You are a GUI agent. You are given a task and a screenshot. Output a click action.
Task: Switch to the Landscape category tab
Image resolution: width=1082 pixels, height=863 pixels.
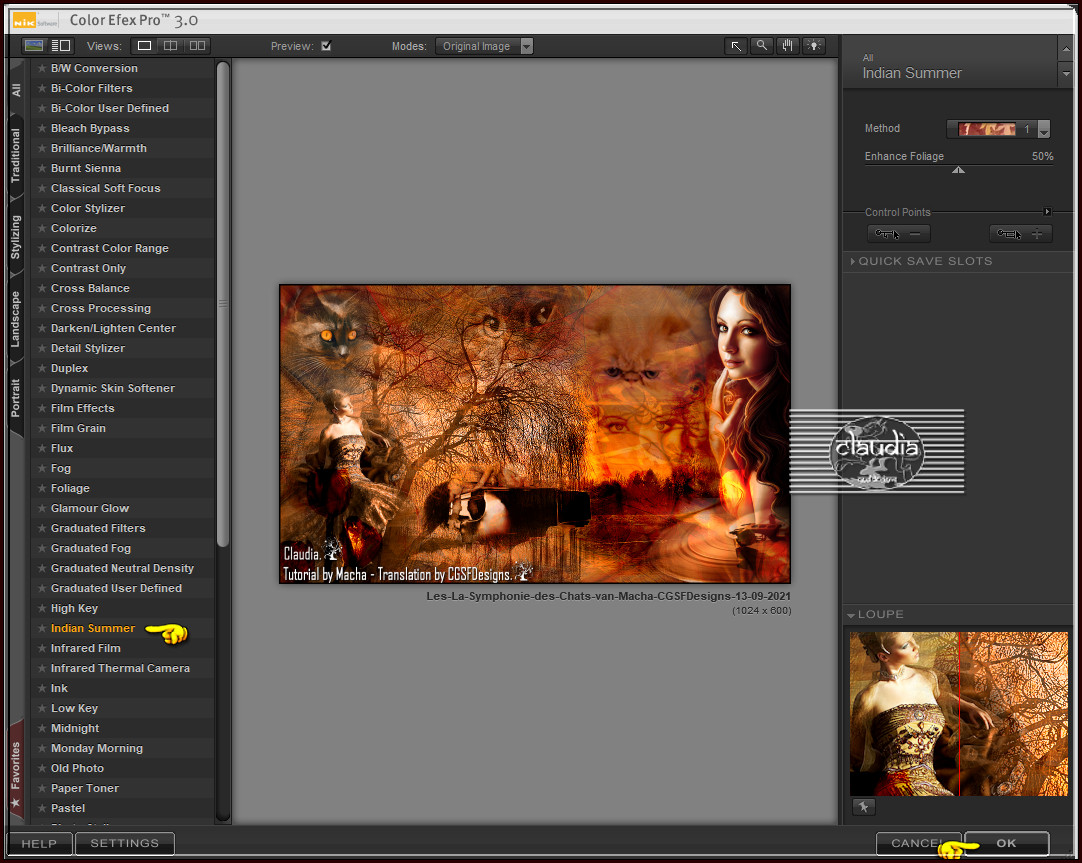point(16,319)
